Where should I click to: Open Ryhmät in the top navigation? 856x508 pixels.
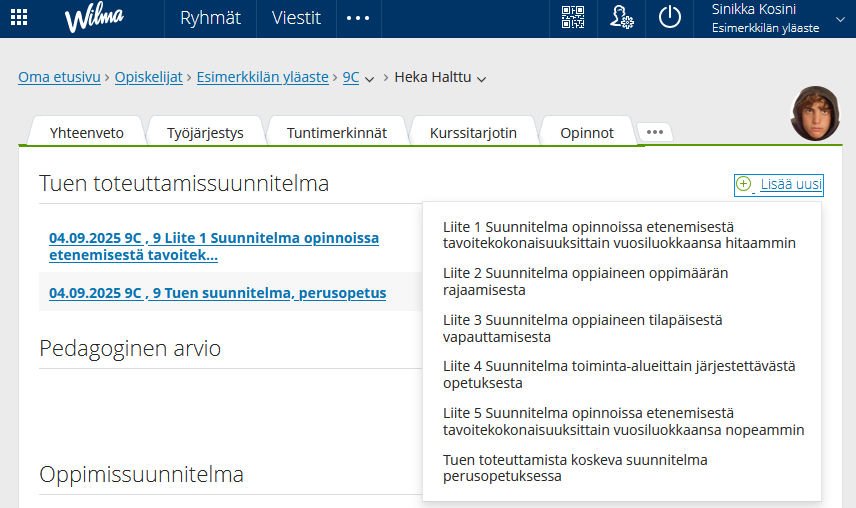pos(210,18)
